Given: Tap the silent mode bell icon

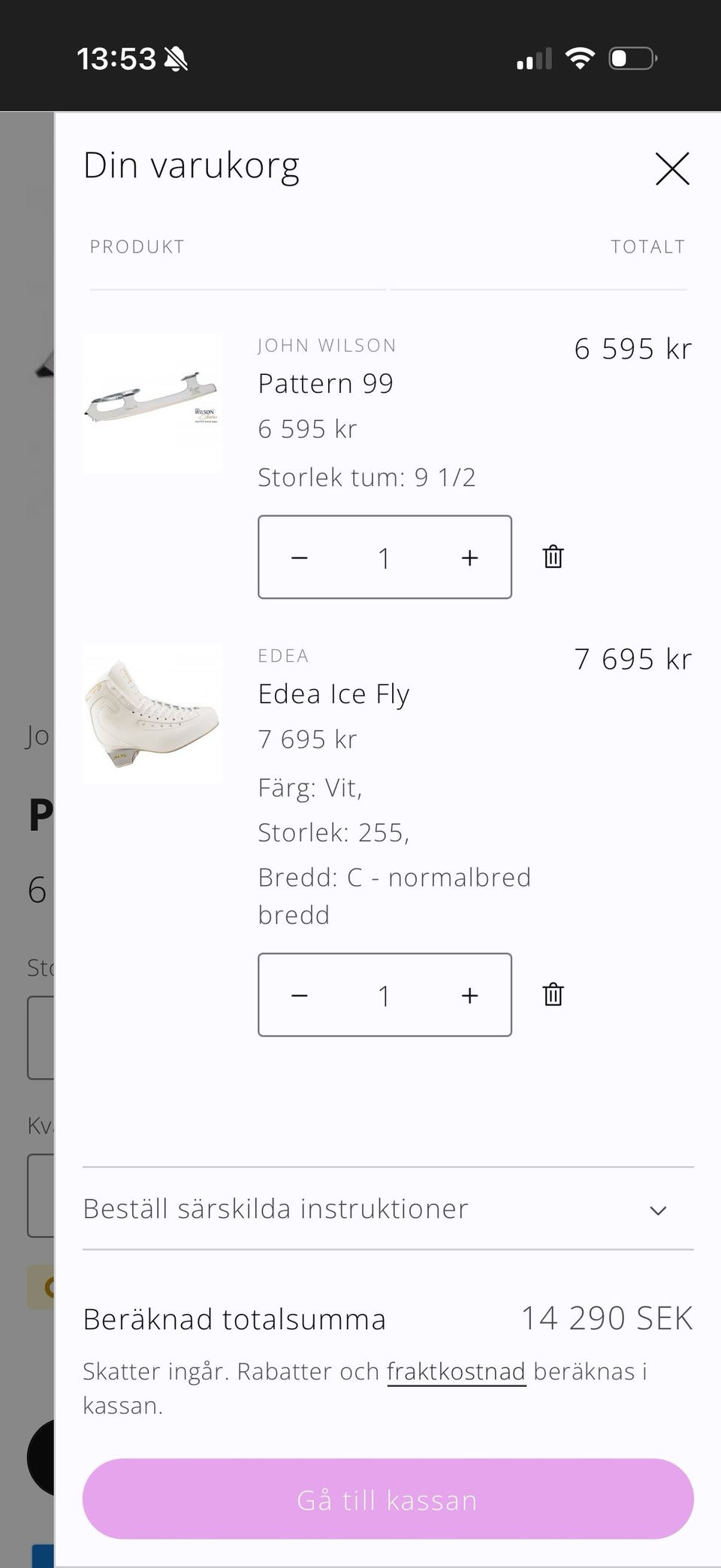Looking at the screenshot, I should pos(176,59).
